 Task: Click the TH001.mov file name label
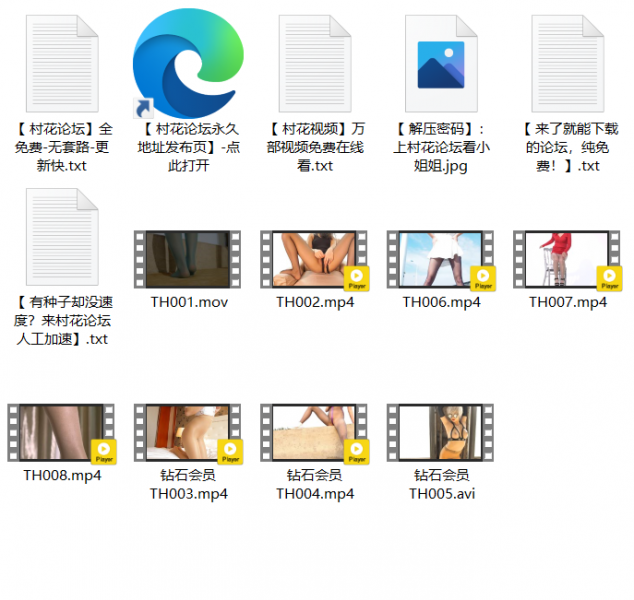click(x=188, y=302)
